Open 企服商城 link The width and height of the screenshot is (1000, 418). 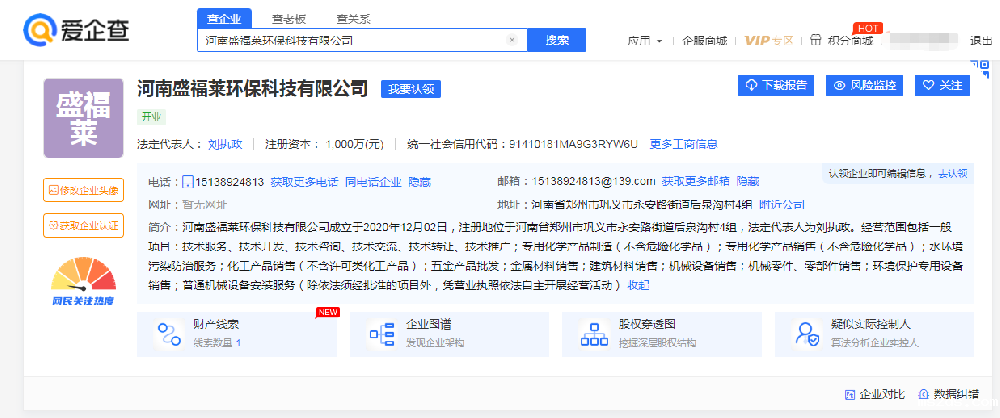(x=705, y=40)
